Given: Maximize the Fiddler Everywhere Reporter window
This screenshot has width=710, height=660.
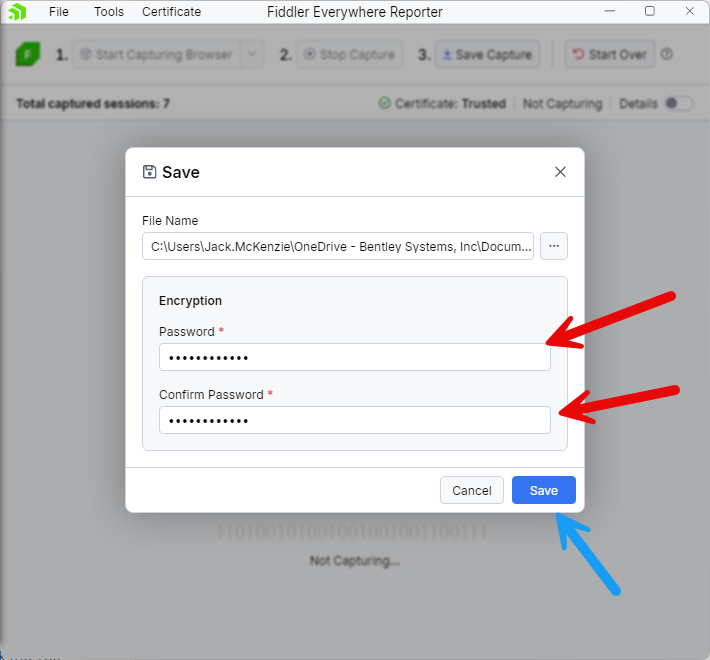Looking at the screenshot, I should (650, 11).
